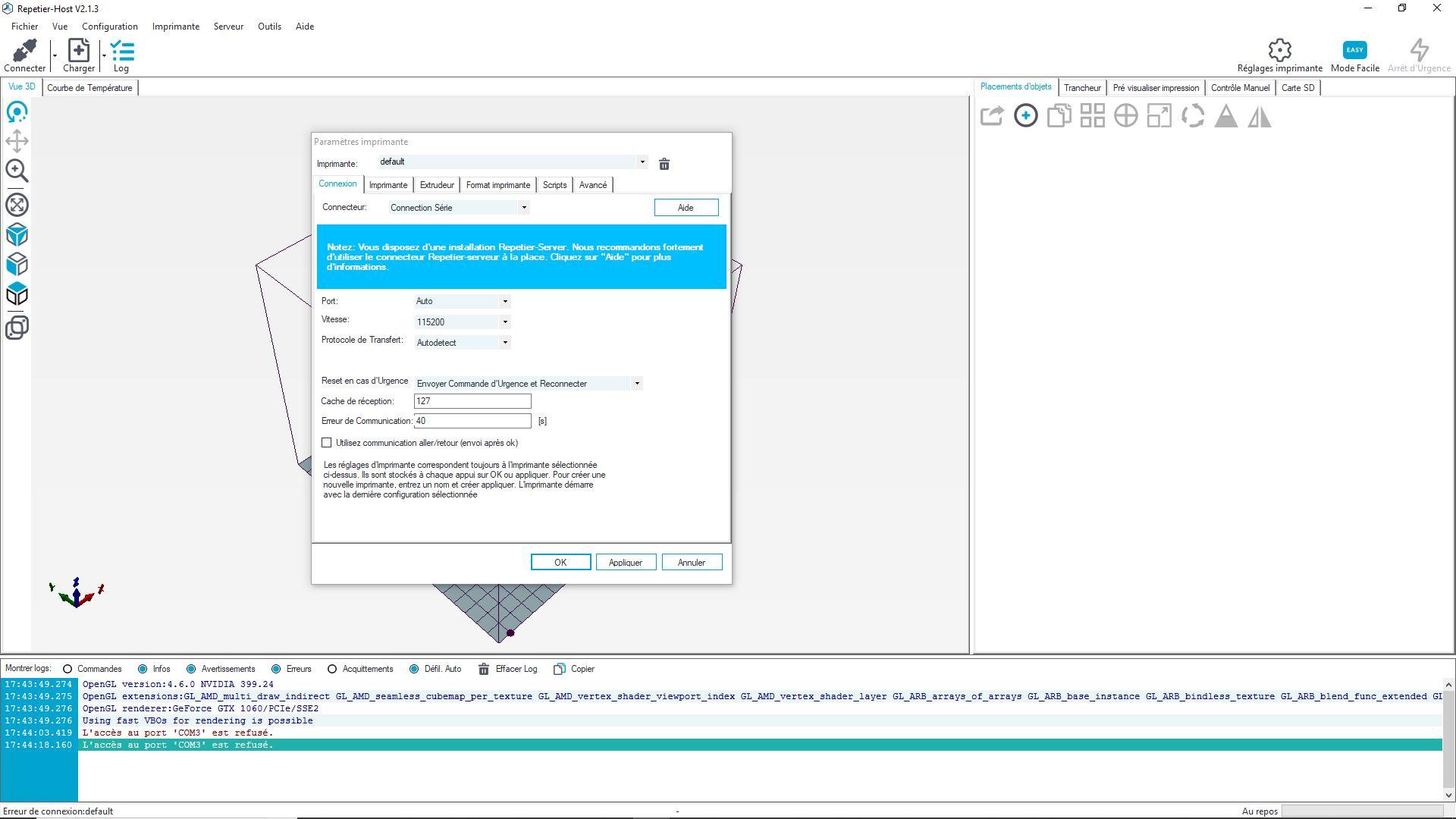Click the add object plus icon
Viewport: 1456px width, 819px height.
click(1025, 116)
